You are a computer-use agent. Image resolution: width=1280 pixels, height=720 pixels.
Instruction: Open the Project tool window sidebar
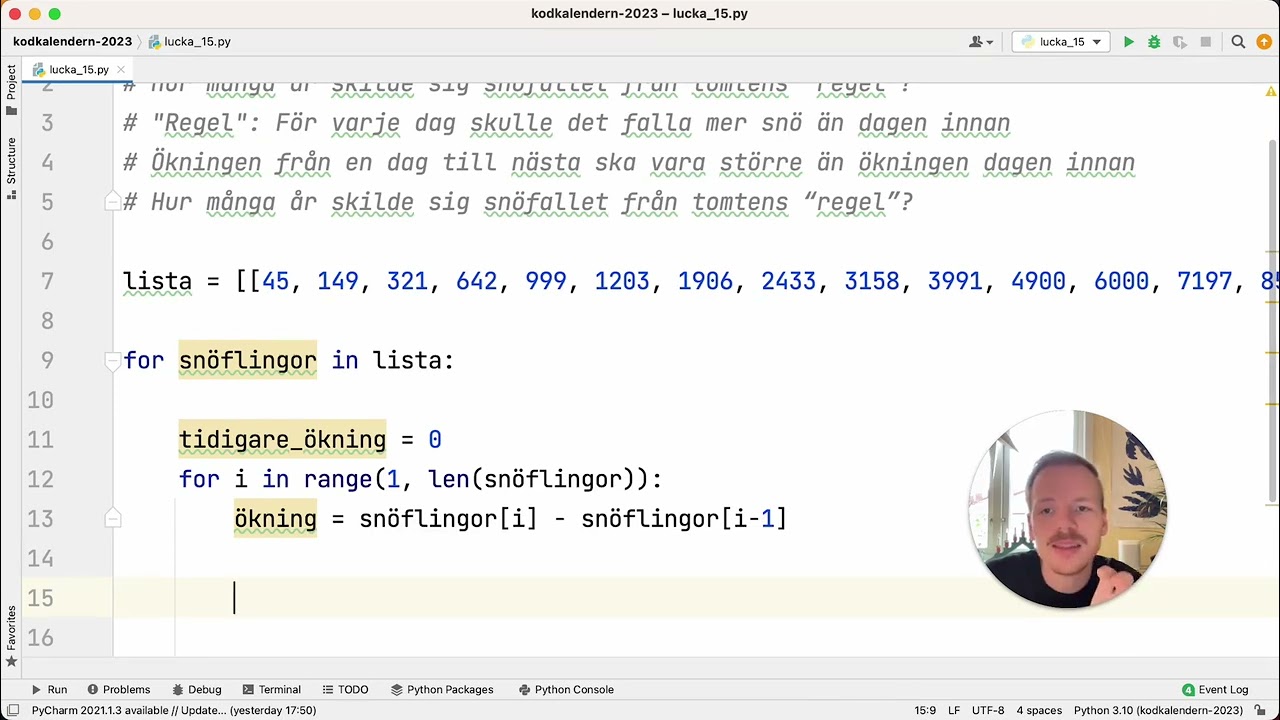pyautogui.click(x=11, y=91)
